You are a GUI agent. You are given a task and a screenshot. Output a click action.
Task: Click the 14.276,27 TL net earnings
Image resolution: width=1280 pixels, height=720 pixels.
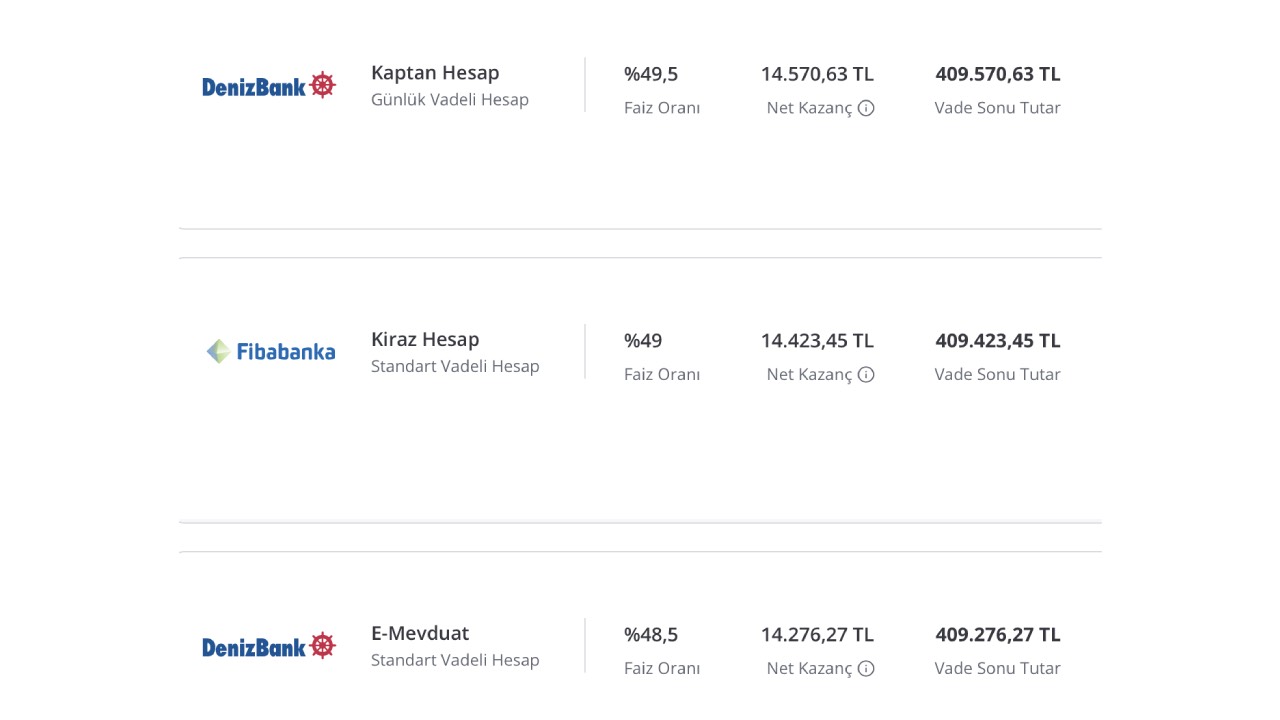[x=817, y=634]
